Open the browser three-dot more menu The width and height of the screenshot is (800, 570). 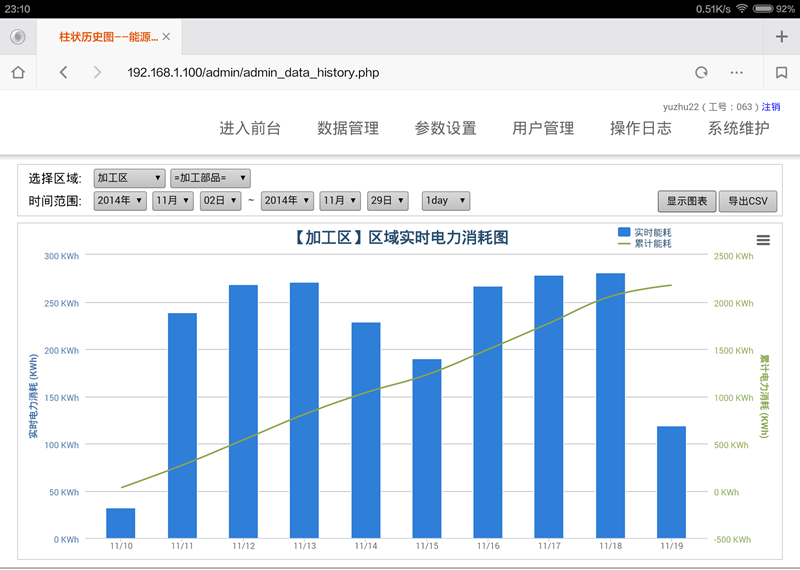(x=737, y=72)
